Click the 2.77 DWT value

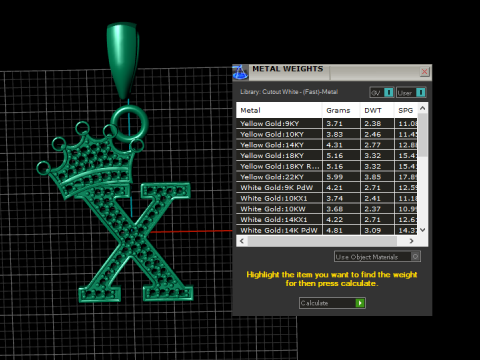tap(372, 145)
